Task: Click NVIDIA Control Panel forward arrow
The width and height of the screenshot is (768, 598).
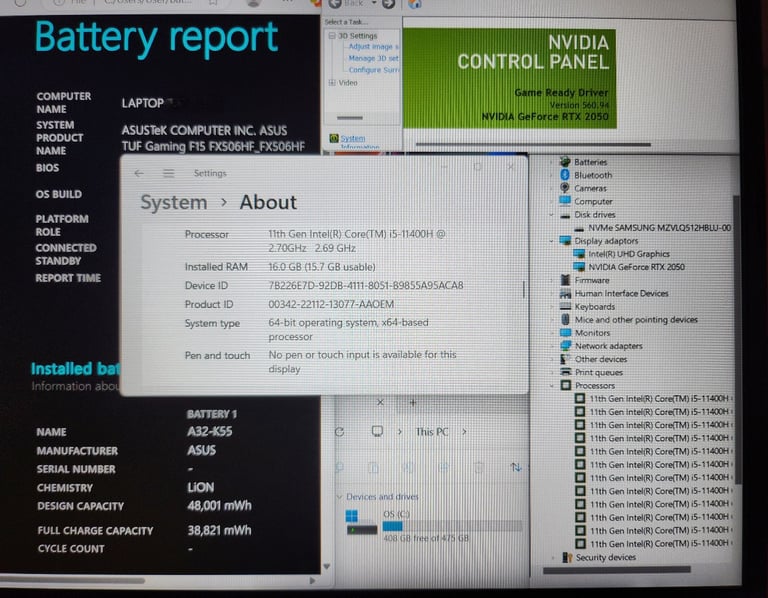Action: point(388,4)
